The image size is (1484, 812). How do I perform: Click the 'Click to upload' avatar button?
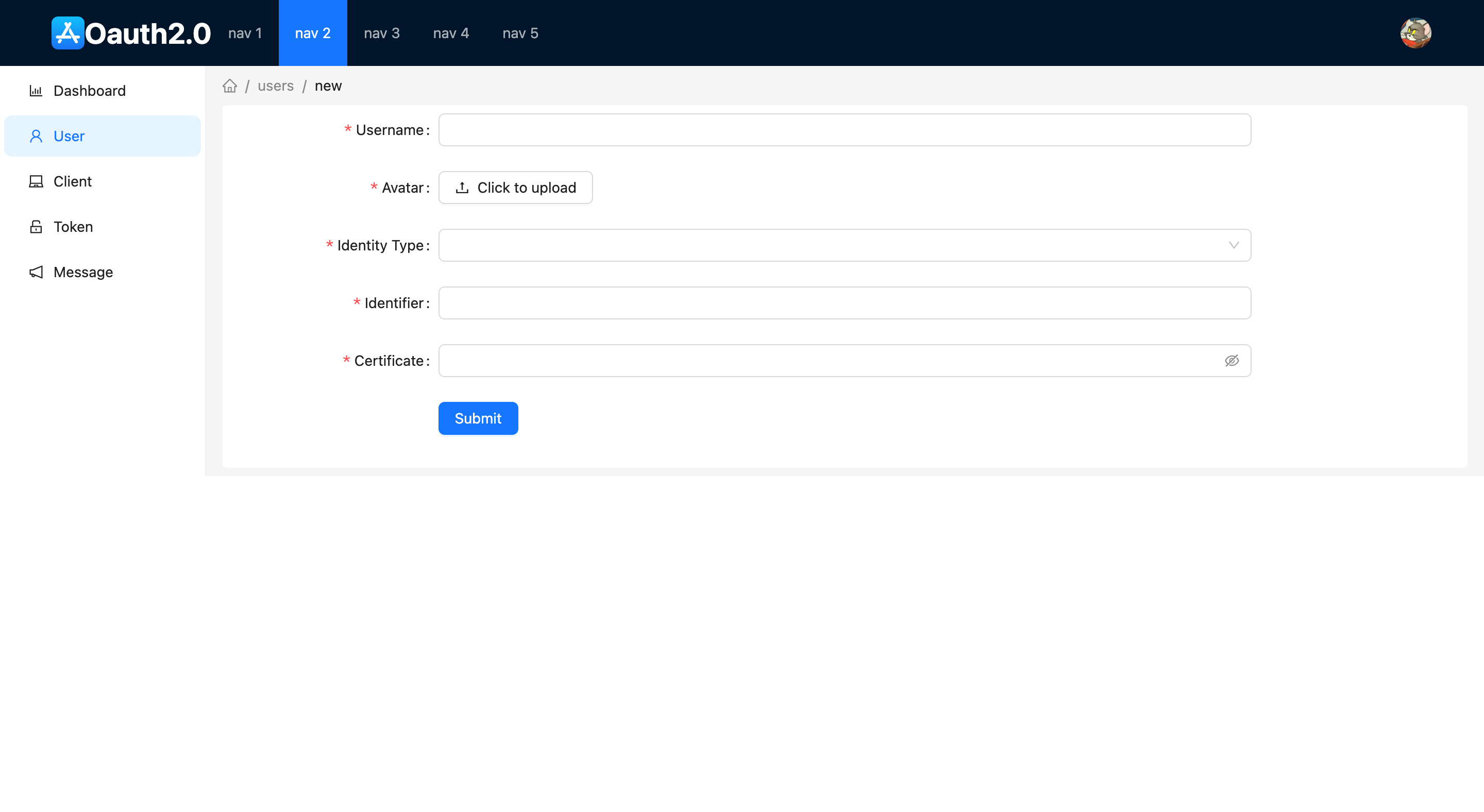point(516,188)
